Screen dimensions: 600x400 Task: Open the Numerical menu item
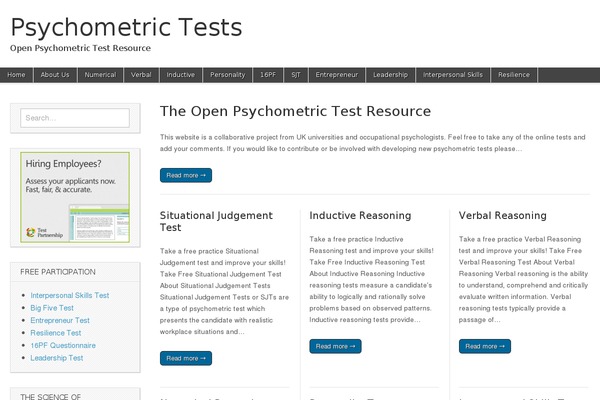pyautogui.click(x=100, y=75)
